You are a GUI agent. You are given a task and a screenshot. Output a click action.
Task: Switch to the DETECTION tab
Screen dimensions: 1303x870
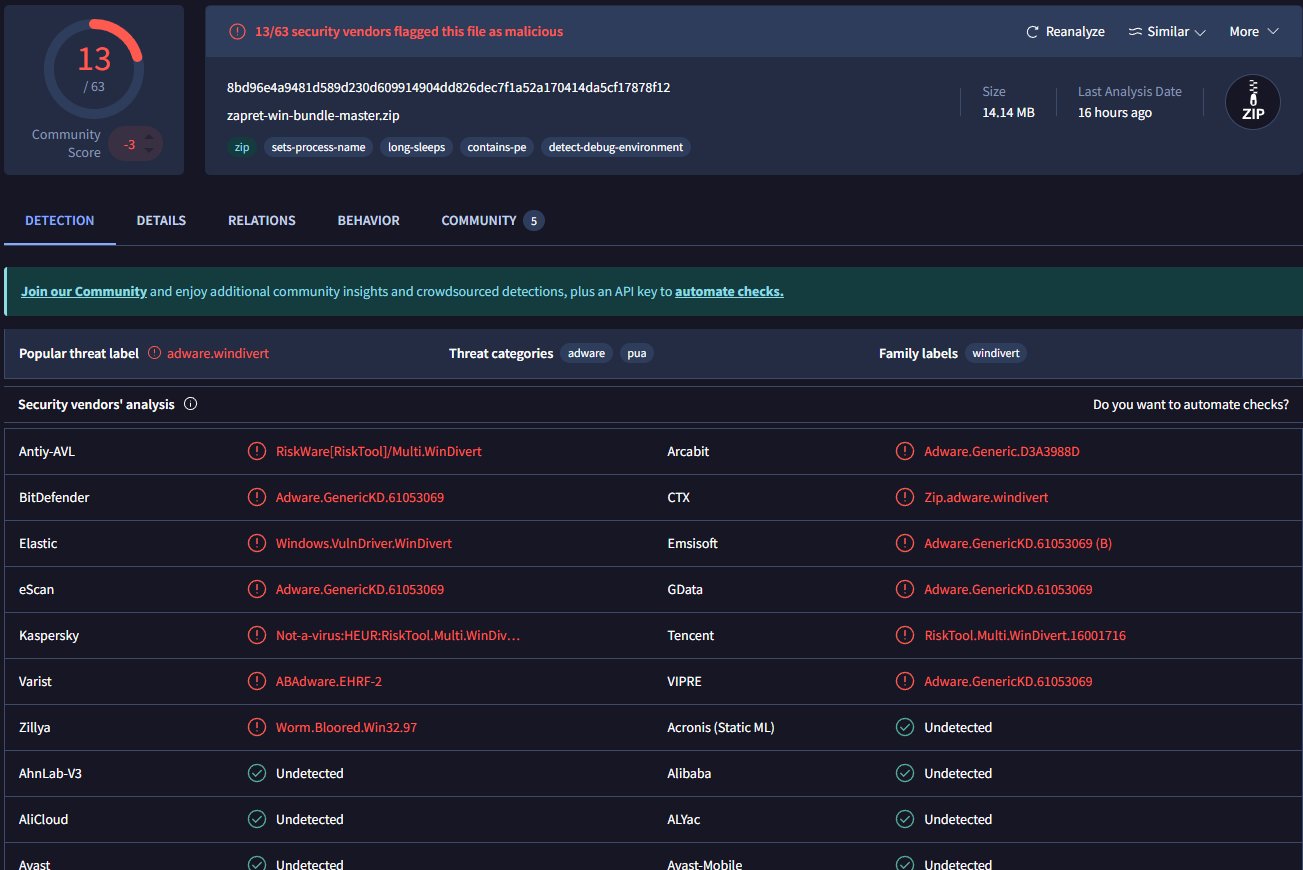click(60, 221)
